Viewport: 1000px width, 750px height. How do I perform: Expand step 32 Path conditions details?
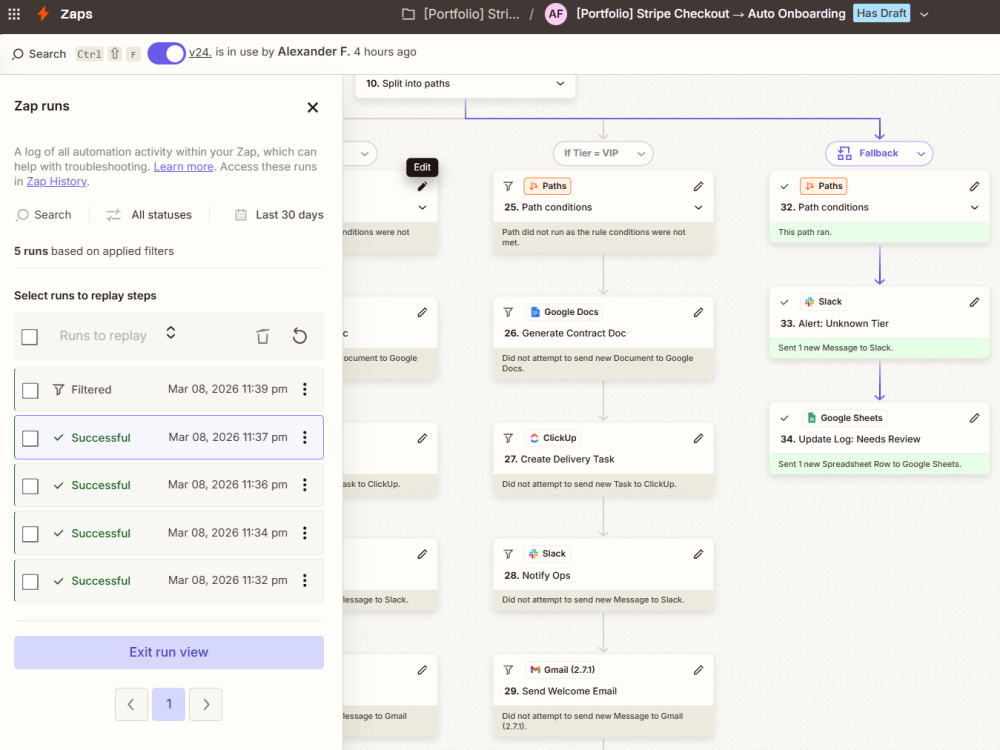point(974,207)
